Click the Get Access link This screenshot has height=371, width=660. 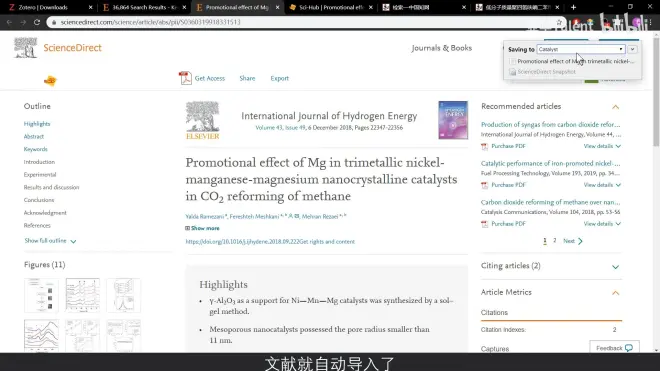(210, 78)
